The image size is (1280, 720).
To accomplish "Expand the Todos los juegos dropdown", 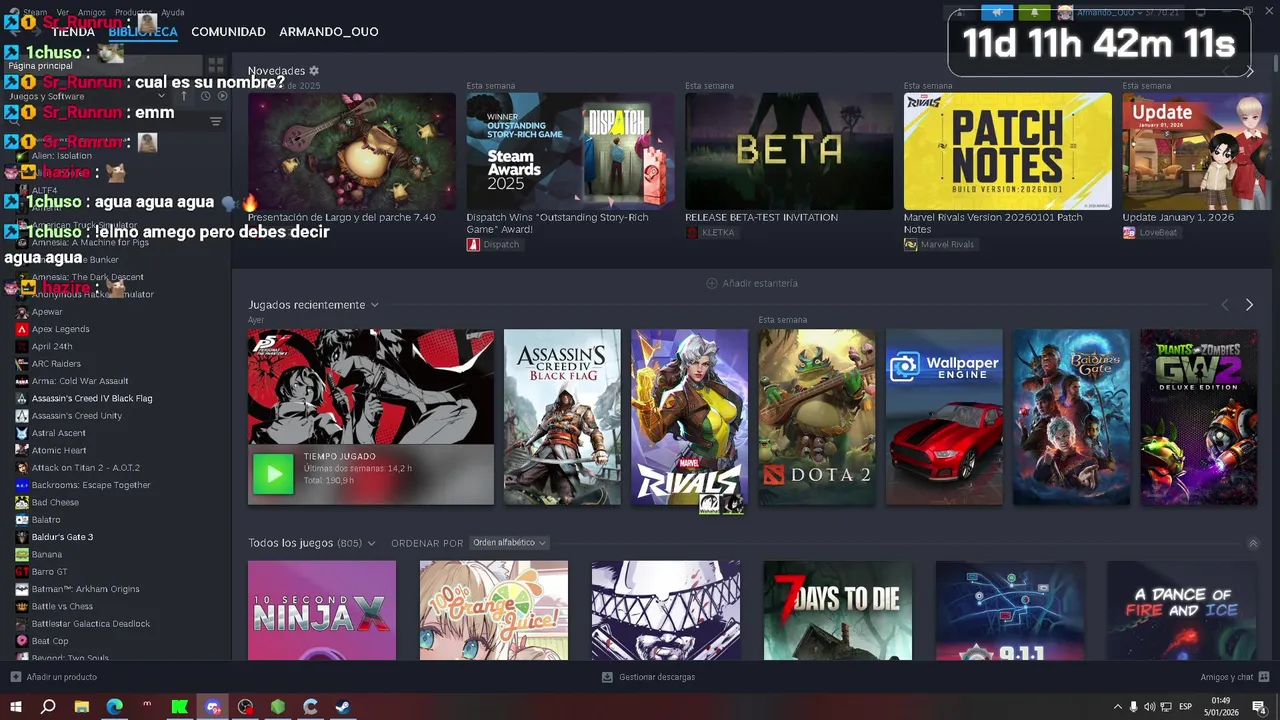I will (x=371, y=543).
